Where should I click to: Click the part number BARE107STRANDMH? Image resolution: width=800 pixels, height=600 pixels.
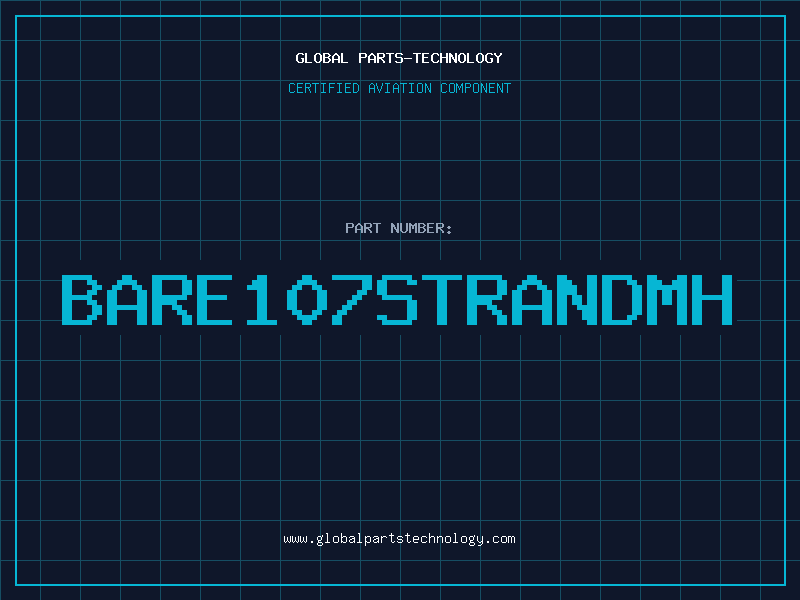(397, 300)
